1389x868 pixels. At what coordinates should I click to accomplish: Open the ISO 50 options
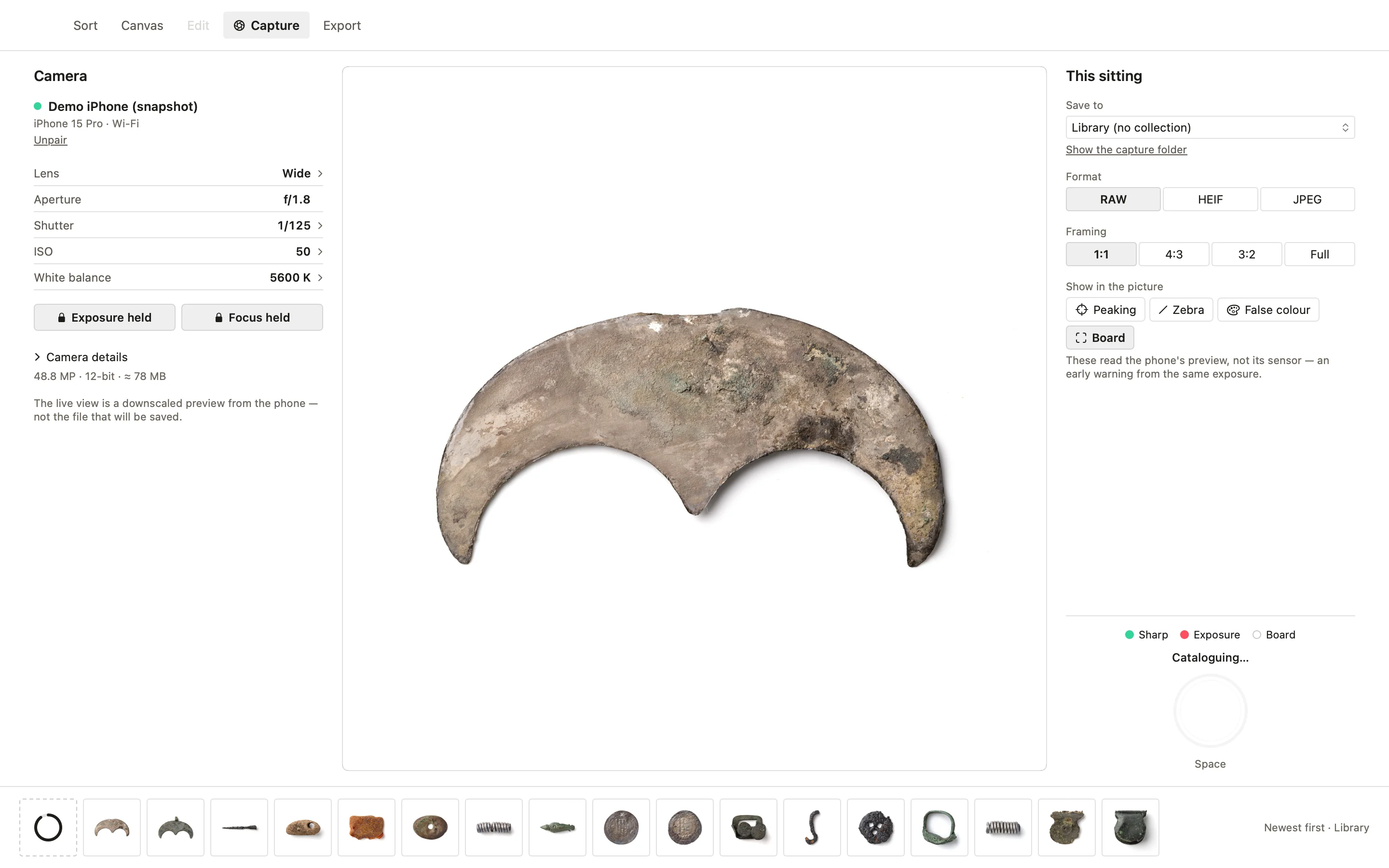click(178, 251)
